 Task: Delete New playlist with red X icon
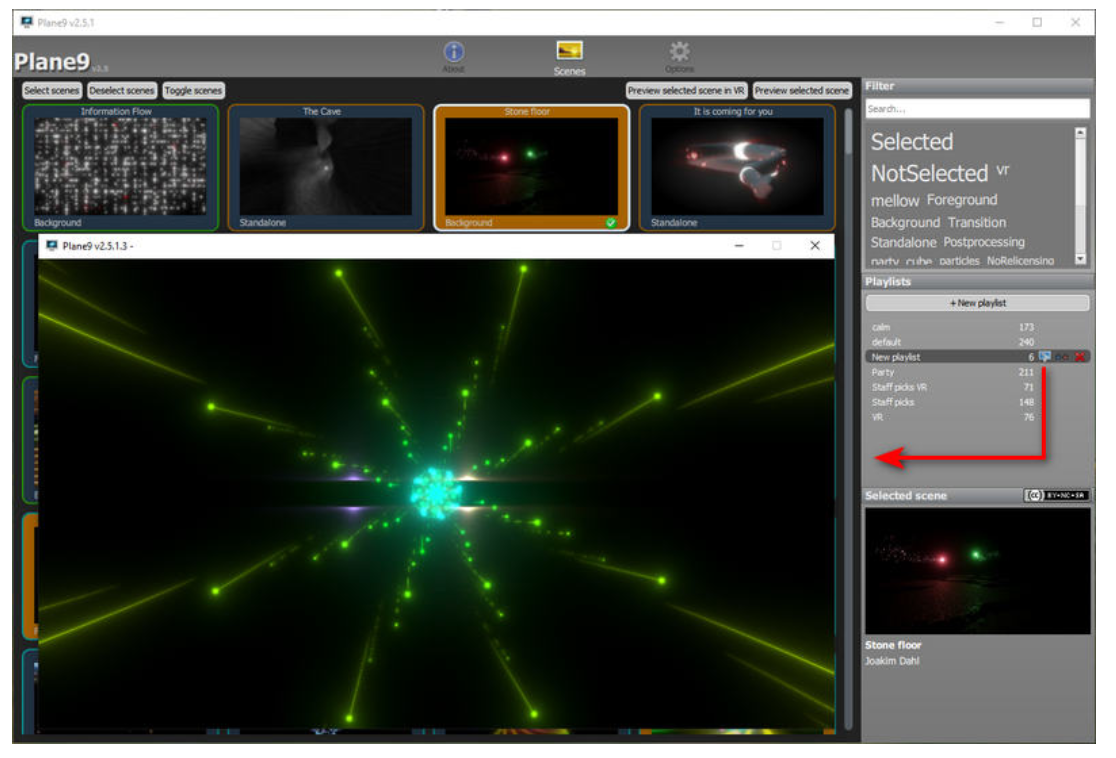click(x=1081, y=357)
